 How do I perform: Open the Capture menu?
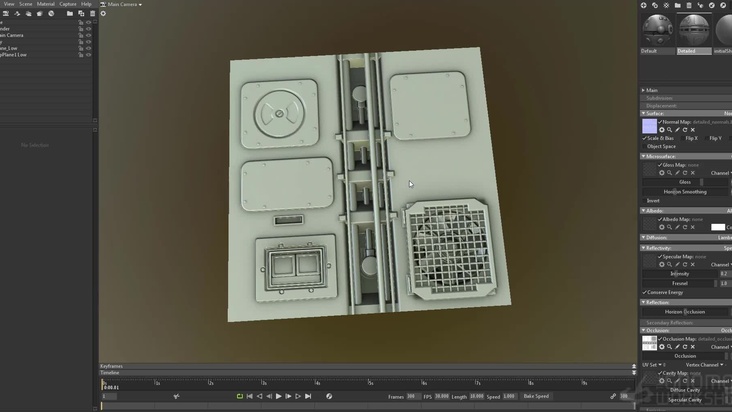[x=68, y=4]
